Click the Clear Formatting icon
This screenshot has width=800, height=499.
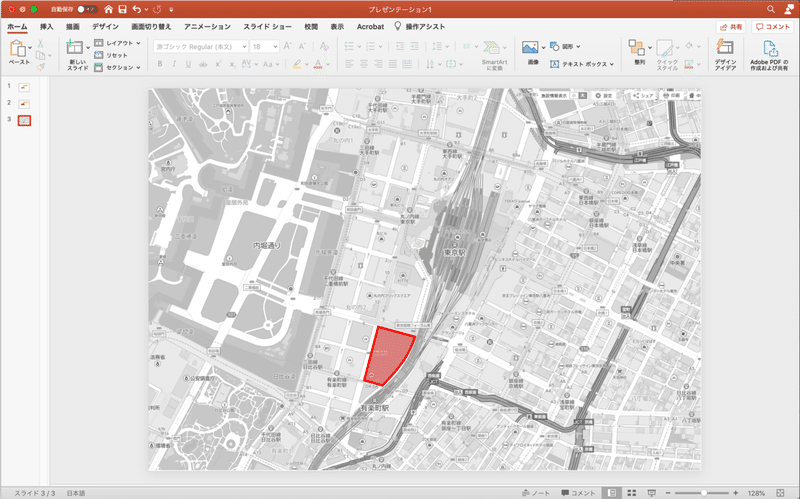tap(324, 46)
